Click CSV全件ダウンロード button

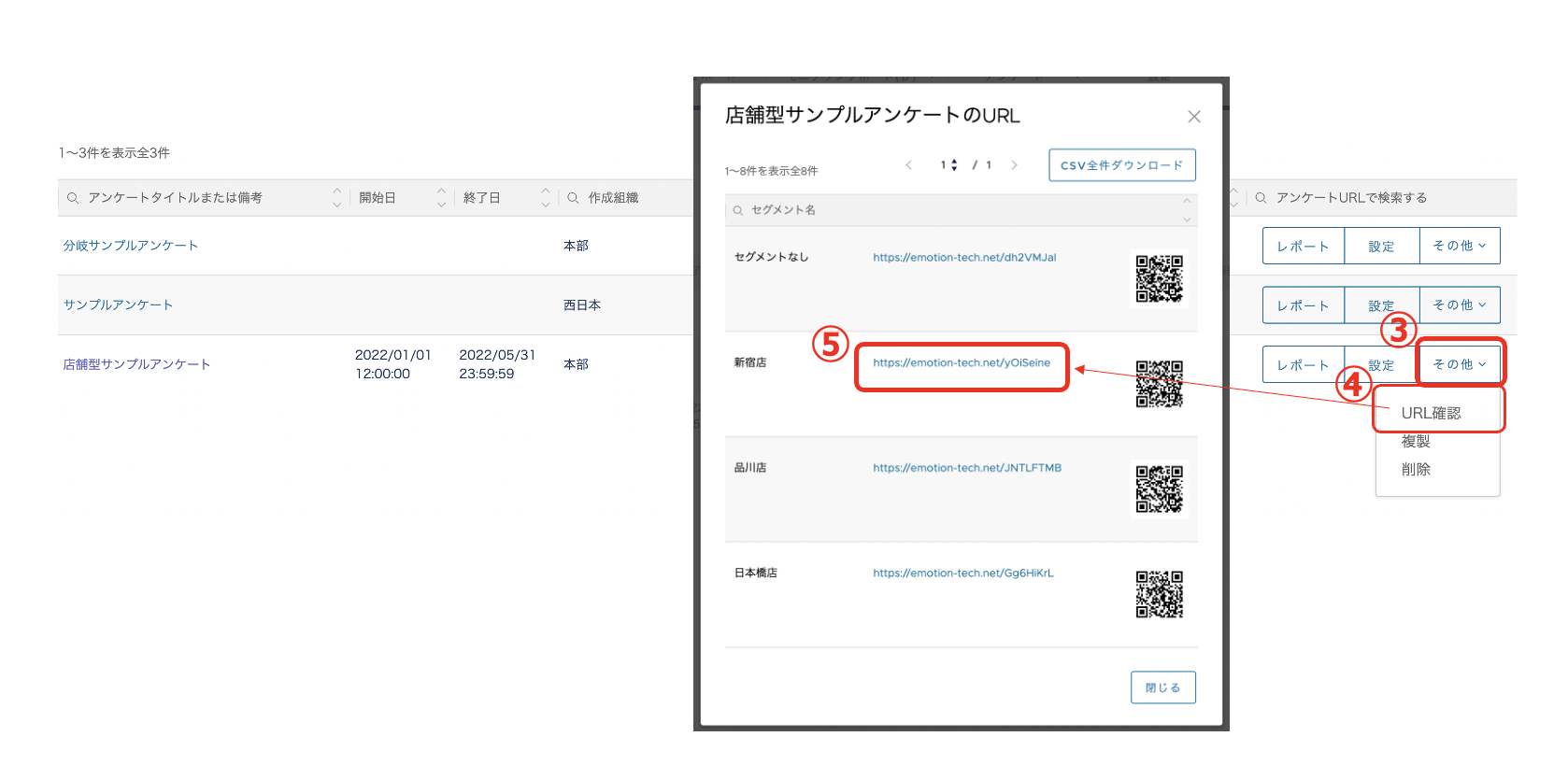(x=1121, y=165)
